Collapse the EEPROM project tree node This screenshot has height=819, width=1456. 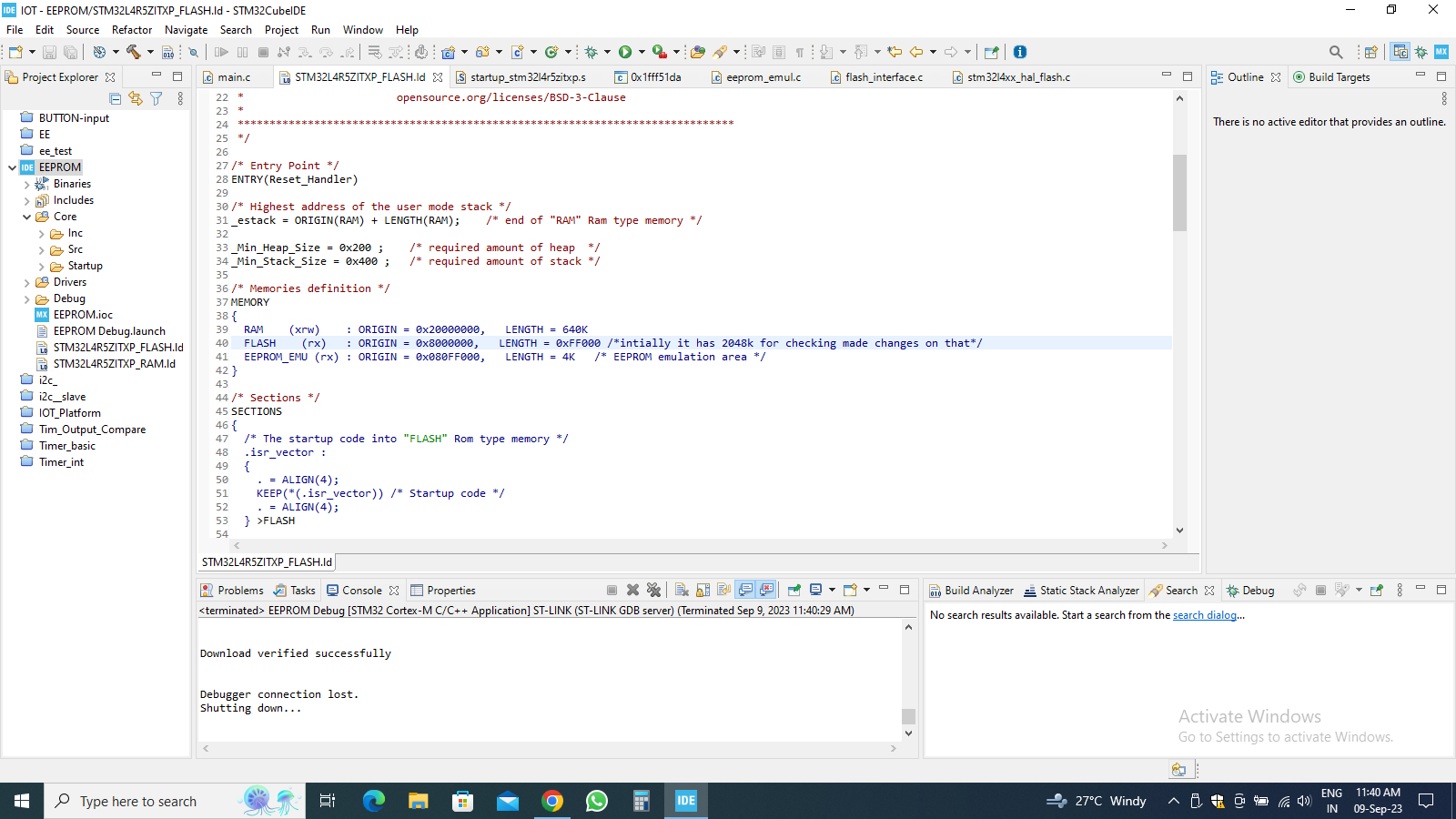pos(13,167)
